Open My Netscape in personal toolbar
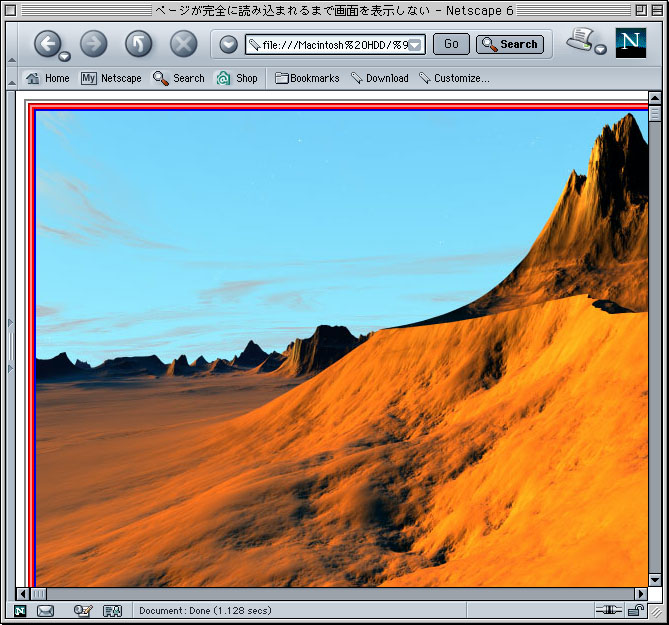The width and height of the screenshot is (669, 625). [x=111, y=78]
